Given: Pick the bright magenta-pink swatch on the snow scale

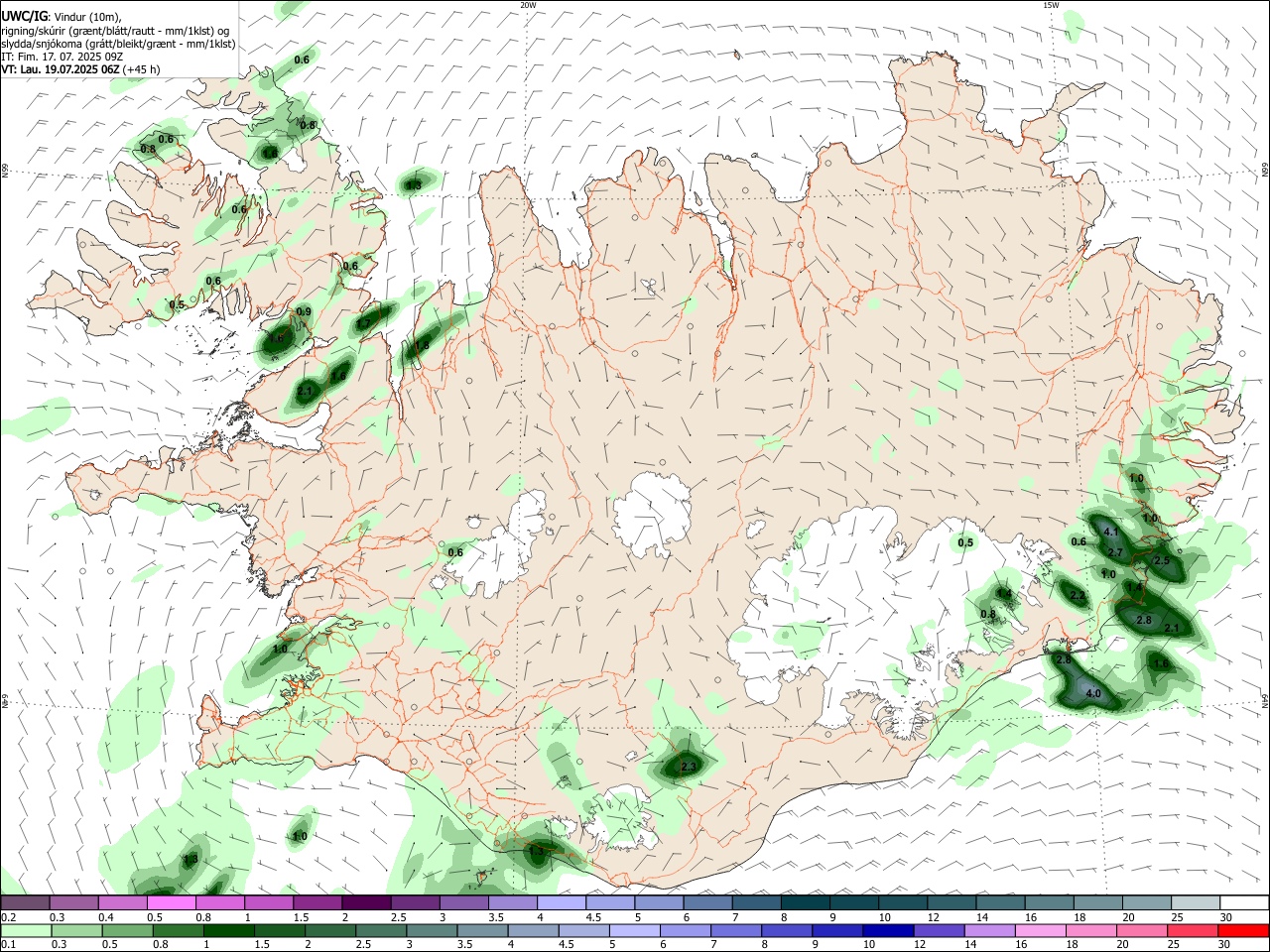Looking at the screenshot, I should click(x=171, y=903).
